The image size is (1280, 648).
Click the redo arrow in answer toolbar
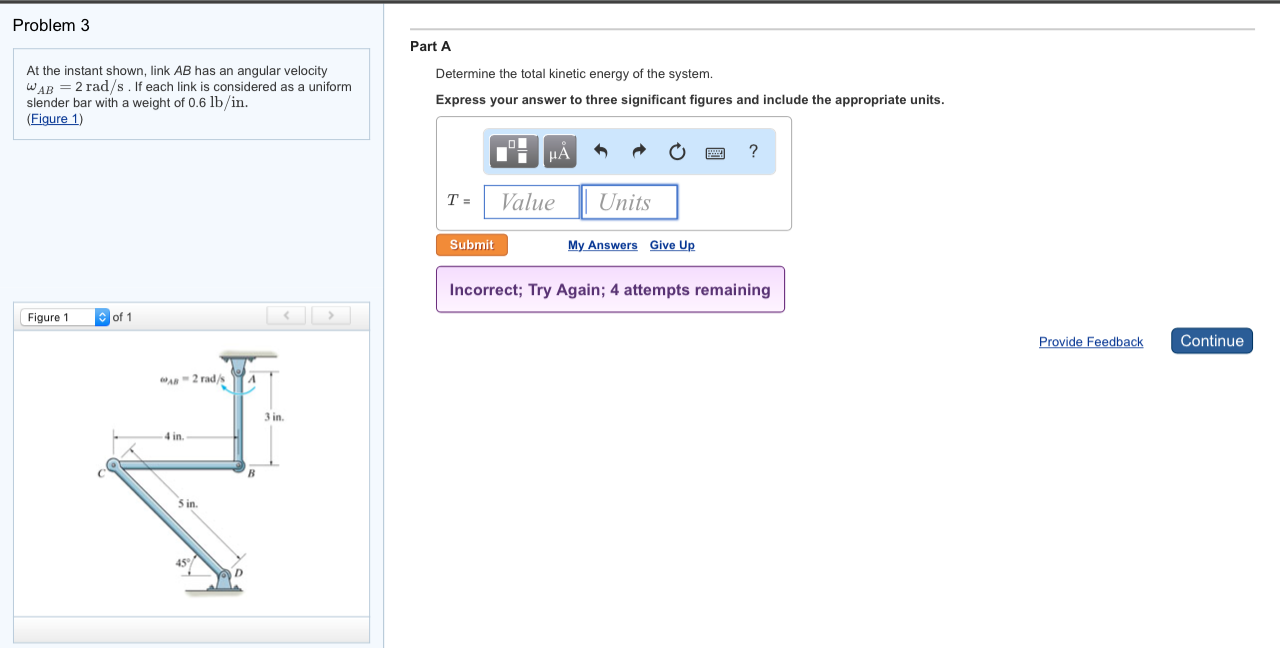point(639,152)
